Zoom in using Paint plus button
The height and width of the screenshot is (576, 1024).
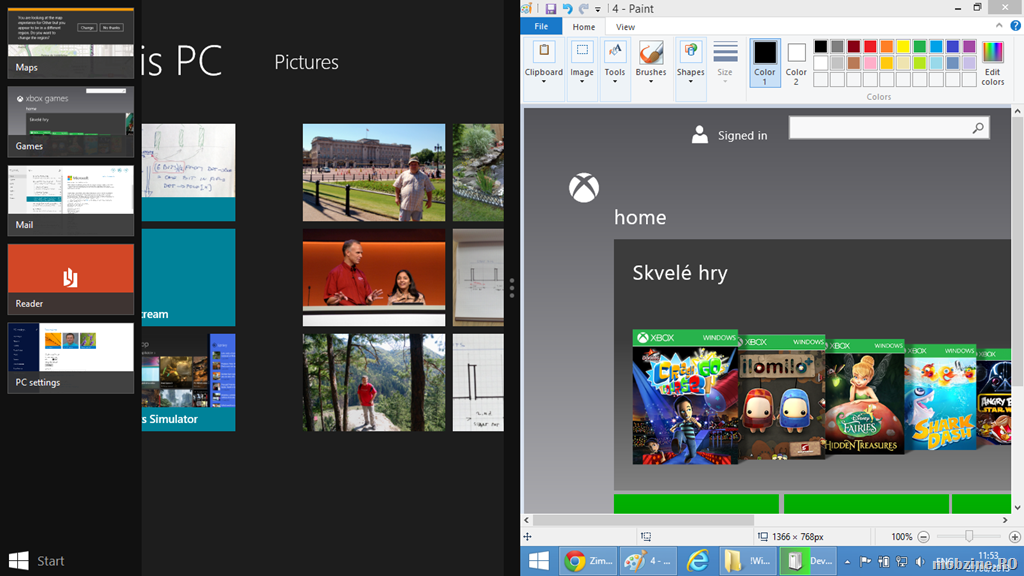coord(1014,537)
